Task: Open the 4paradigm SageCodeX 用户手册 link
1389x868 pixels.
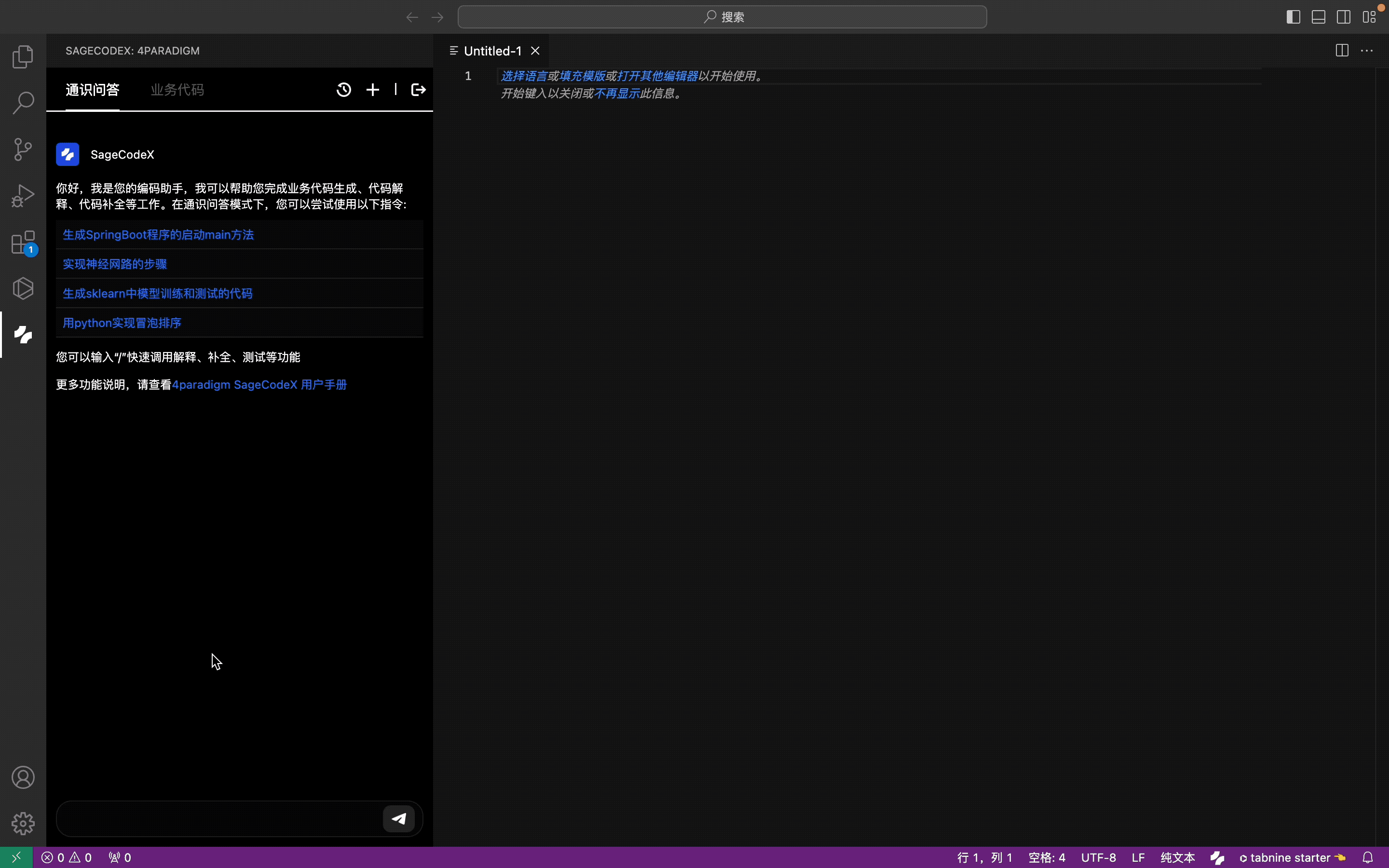Action: [259, 385]
